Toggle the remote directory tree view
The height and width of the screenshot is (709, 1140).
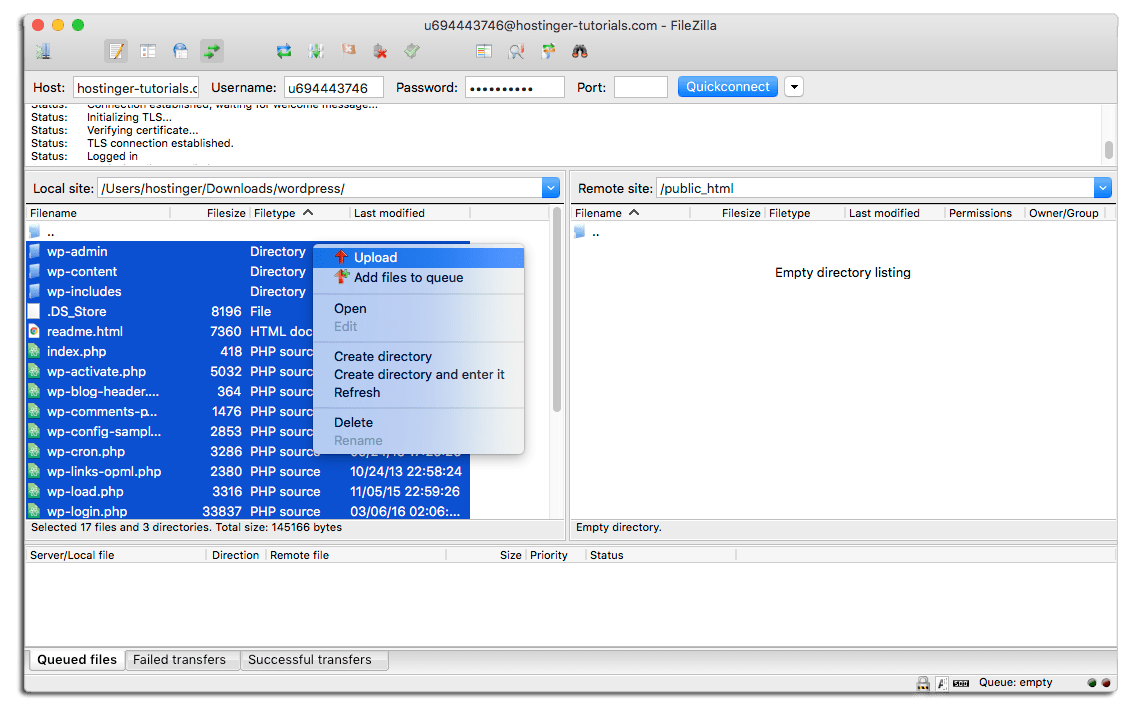click(x=179, y=50)
